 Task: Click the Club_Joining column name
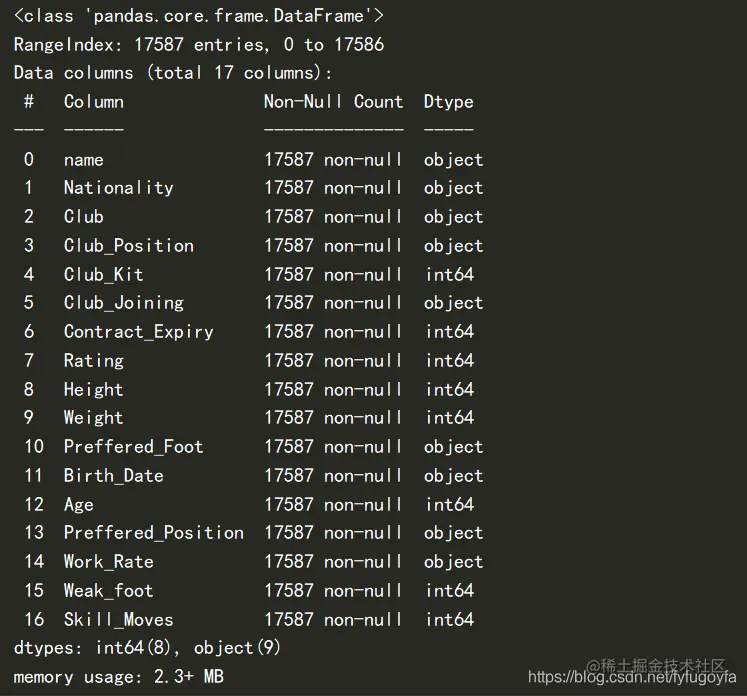(124, 303)
